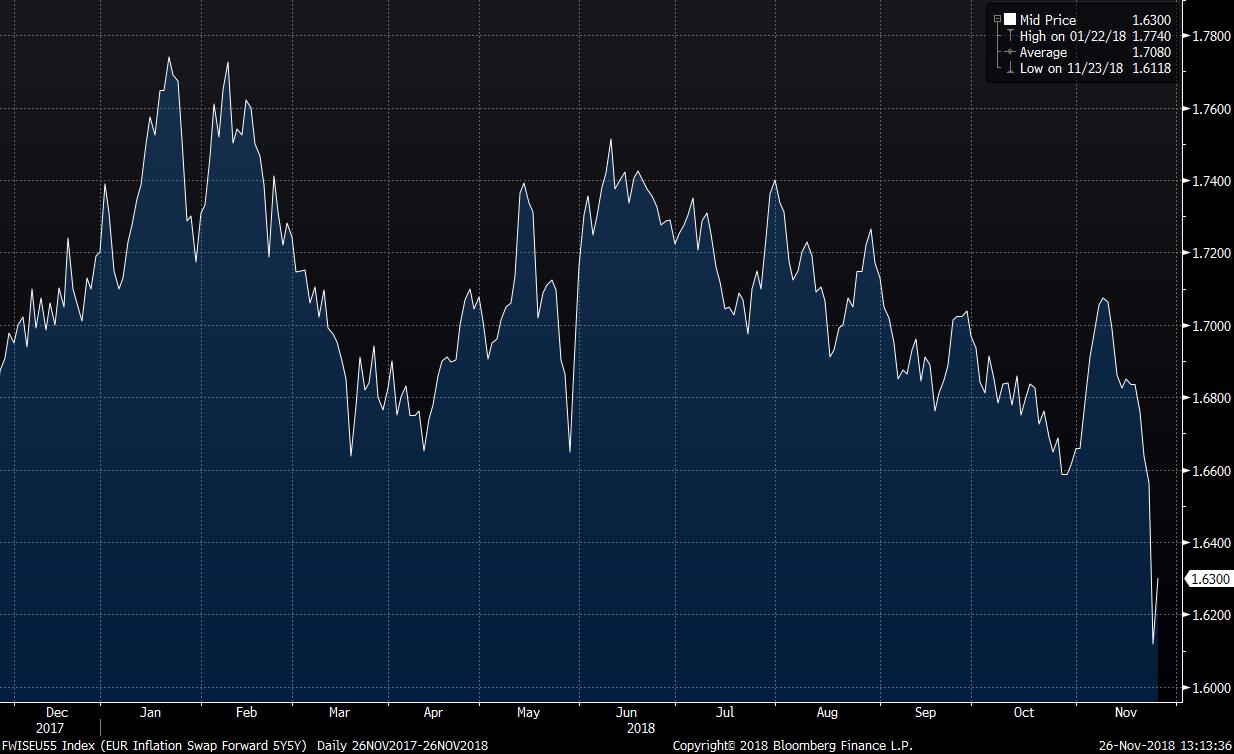Click the Mar month label on x-axis
Screen dimensions: 1234x754
pyautogui.click(x=339, y=713)
